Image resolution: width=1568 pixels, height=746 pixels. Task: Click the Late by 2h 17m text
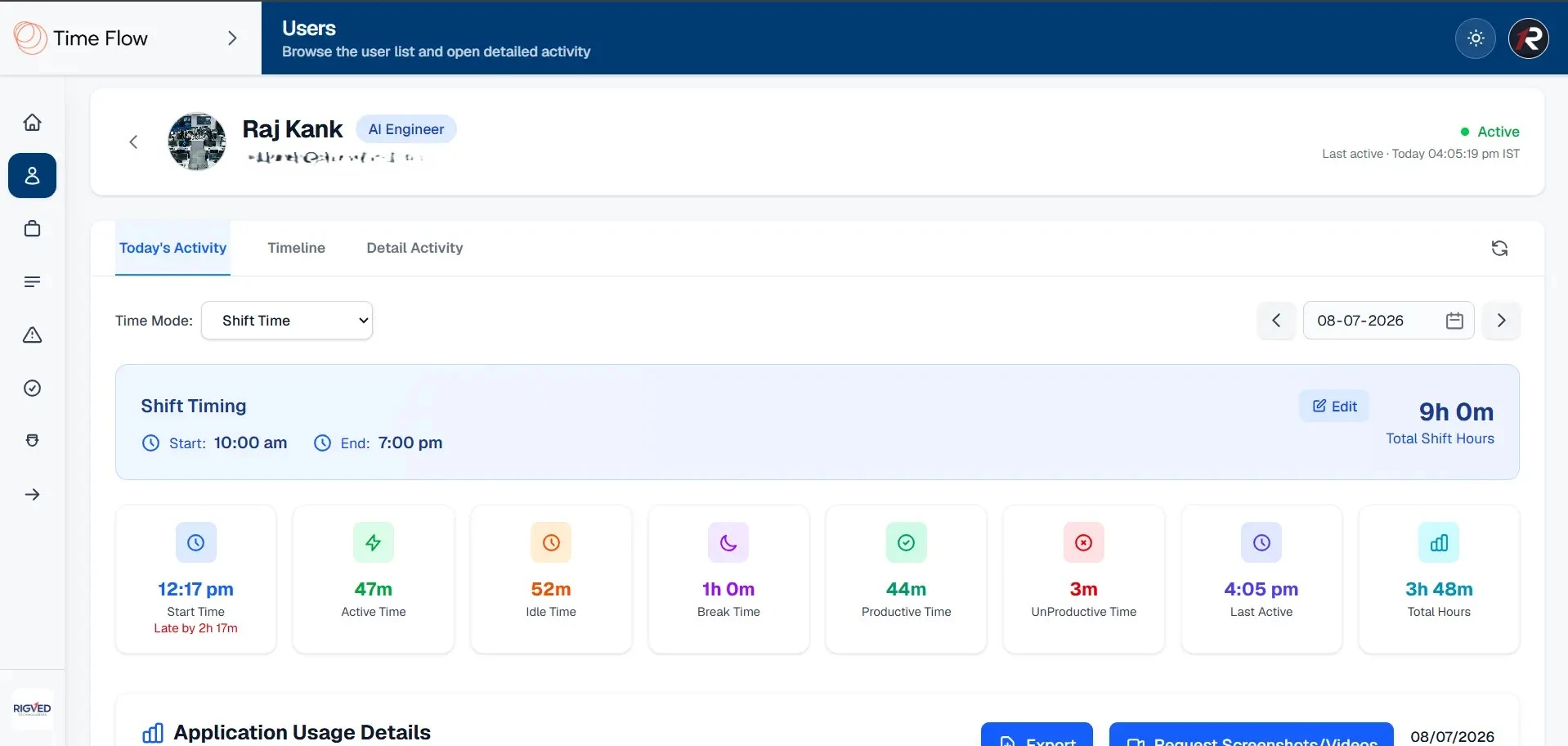196,628
